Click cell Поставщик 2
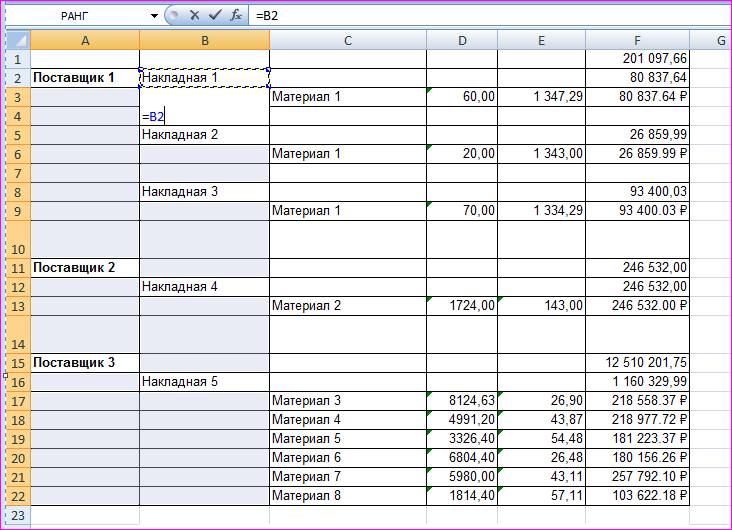Image resolution: width=732 pixels, height=530 pixels. point(85,268)
